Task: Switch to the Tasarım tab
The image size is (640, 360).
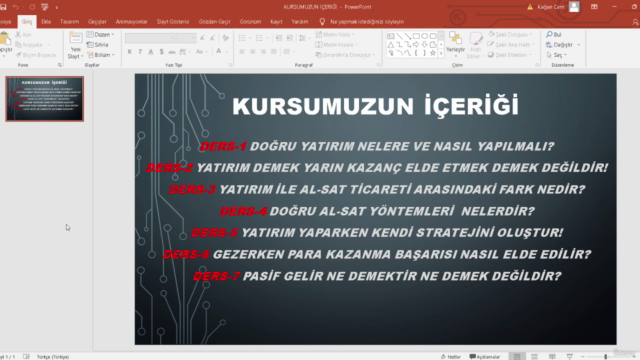Action: click(x=69, y=22)
